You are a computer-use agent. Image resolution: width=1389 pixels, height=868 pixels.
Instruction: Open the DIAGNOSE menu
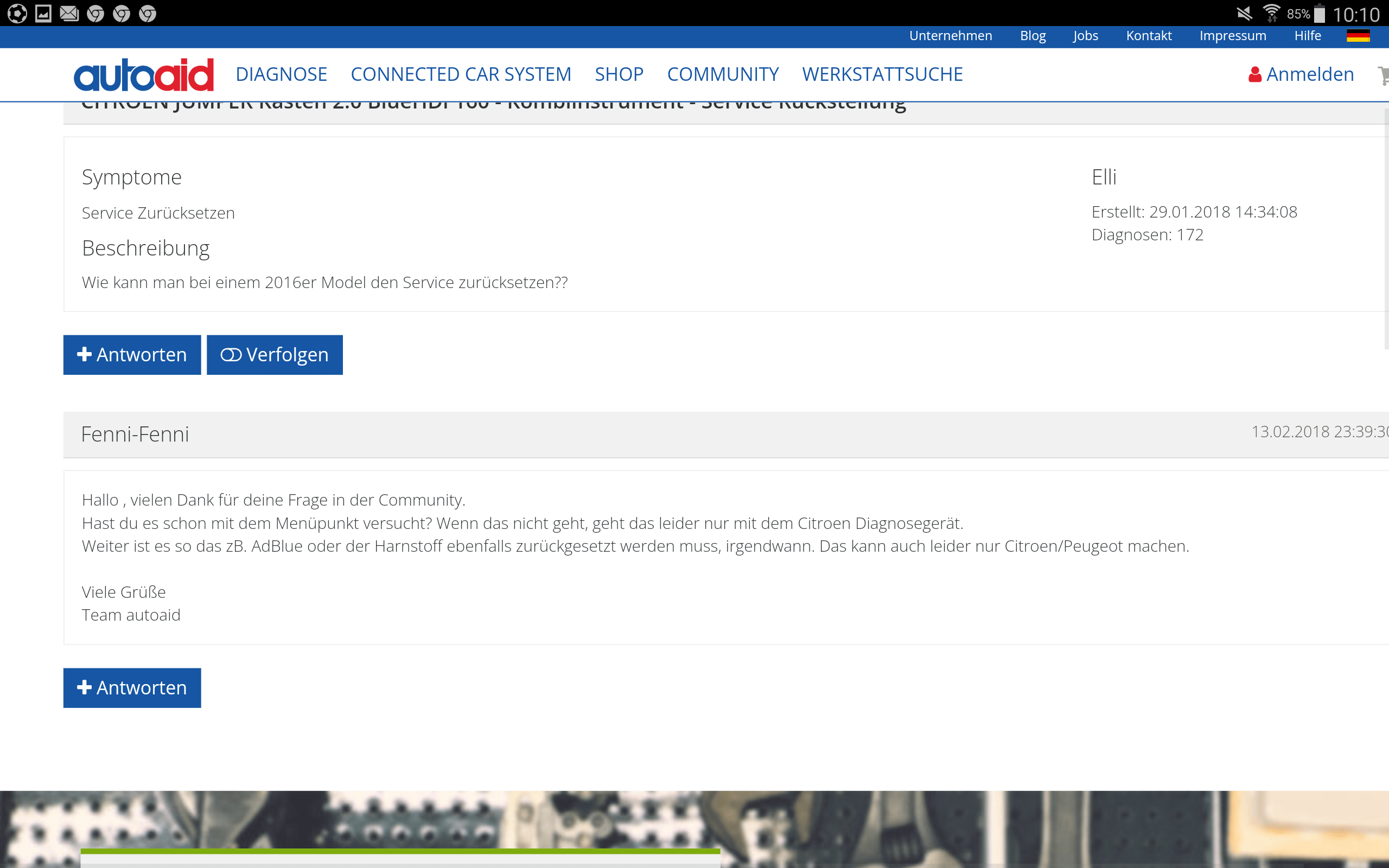tap(281, 75)
